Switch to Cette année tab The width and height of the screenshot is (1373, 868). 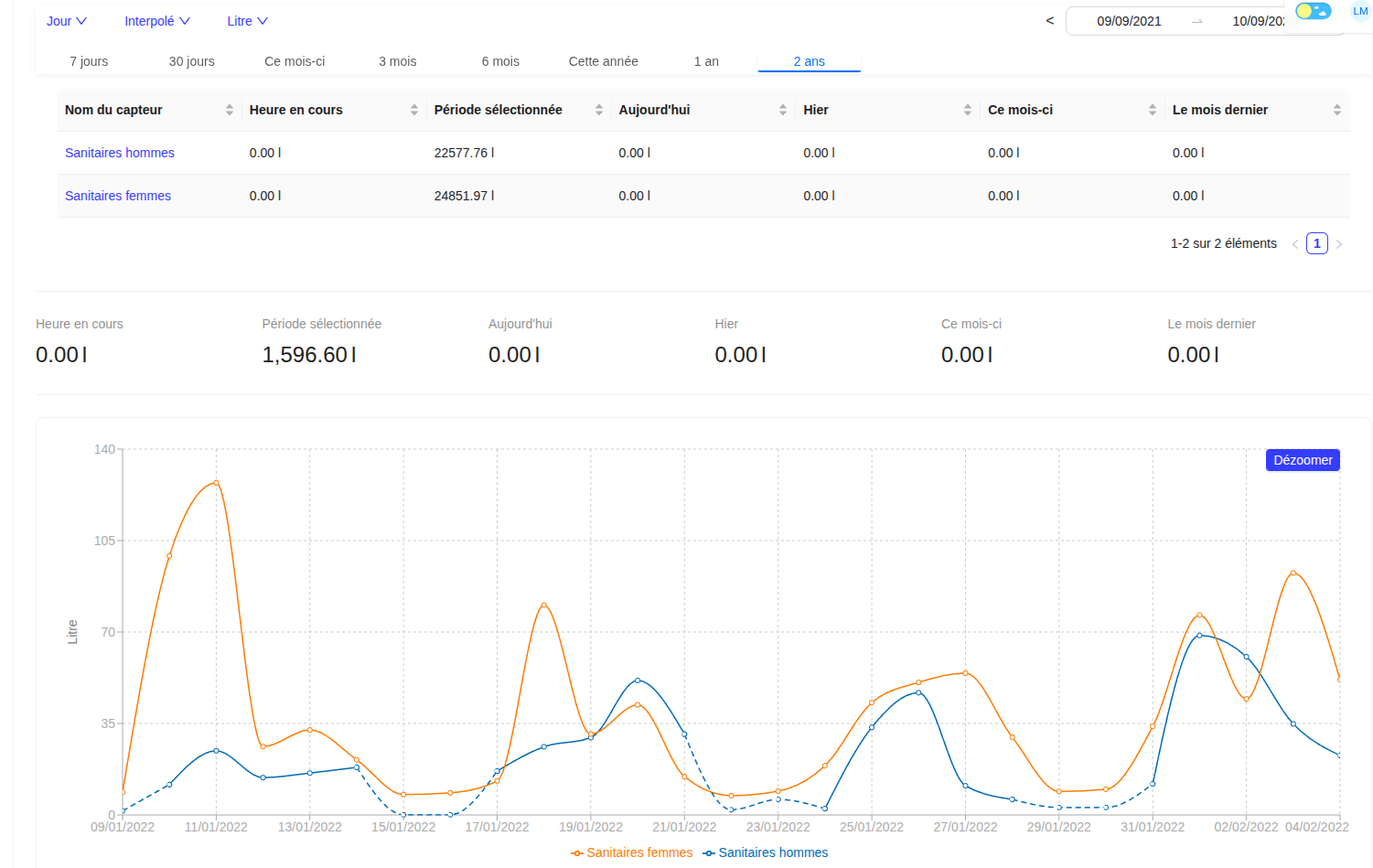tap(603, 61)
